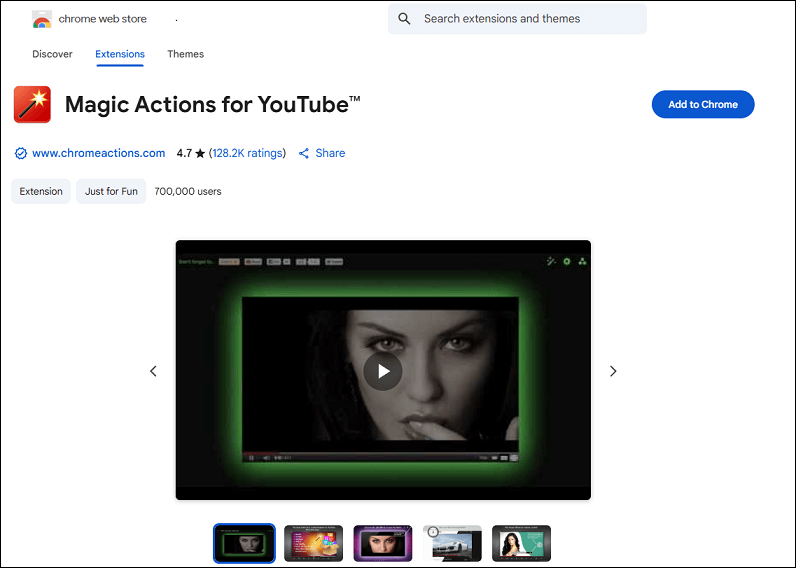Switch to the Extensions tab

click(120, 54)
